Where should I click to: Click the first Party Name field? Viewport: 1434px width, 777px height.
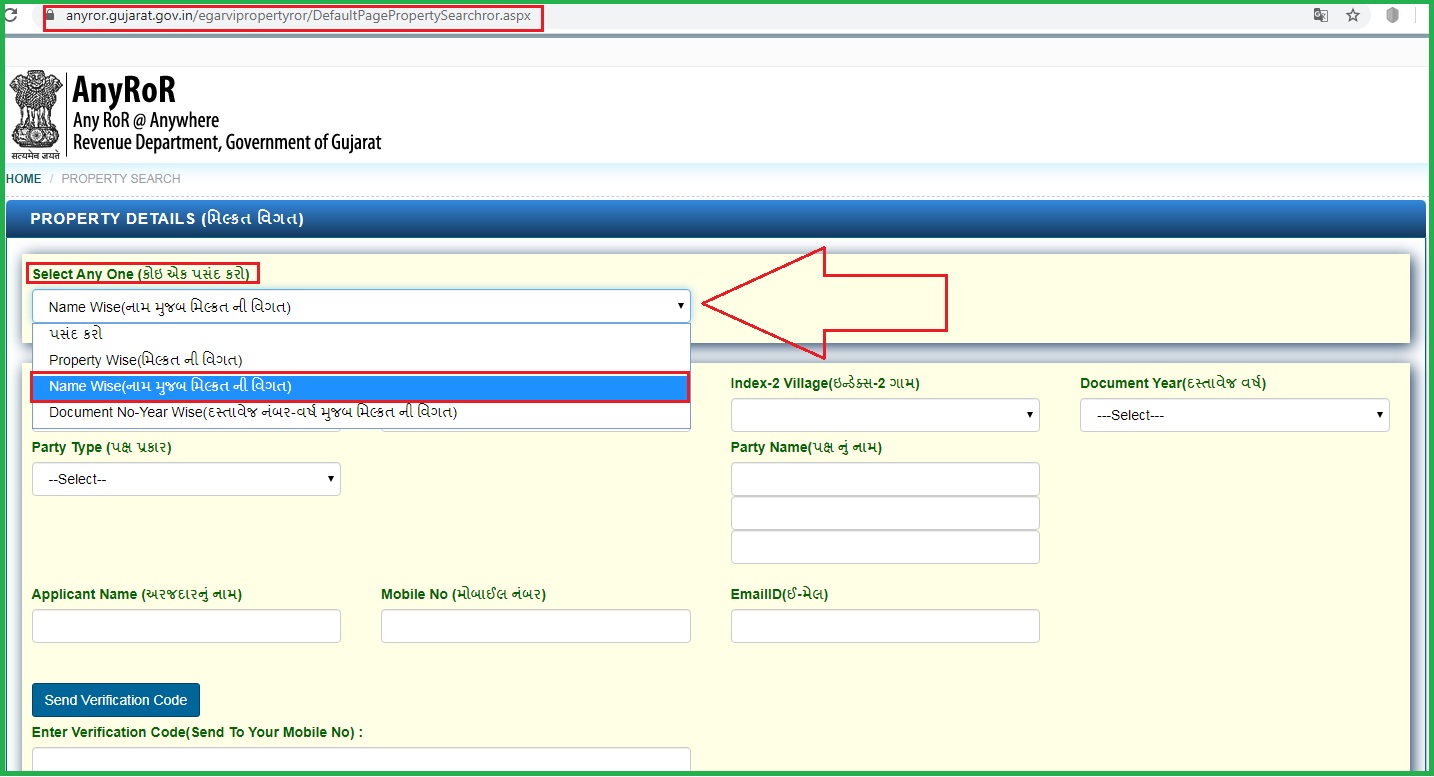884,479
